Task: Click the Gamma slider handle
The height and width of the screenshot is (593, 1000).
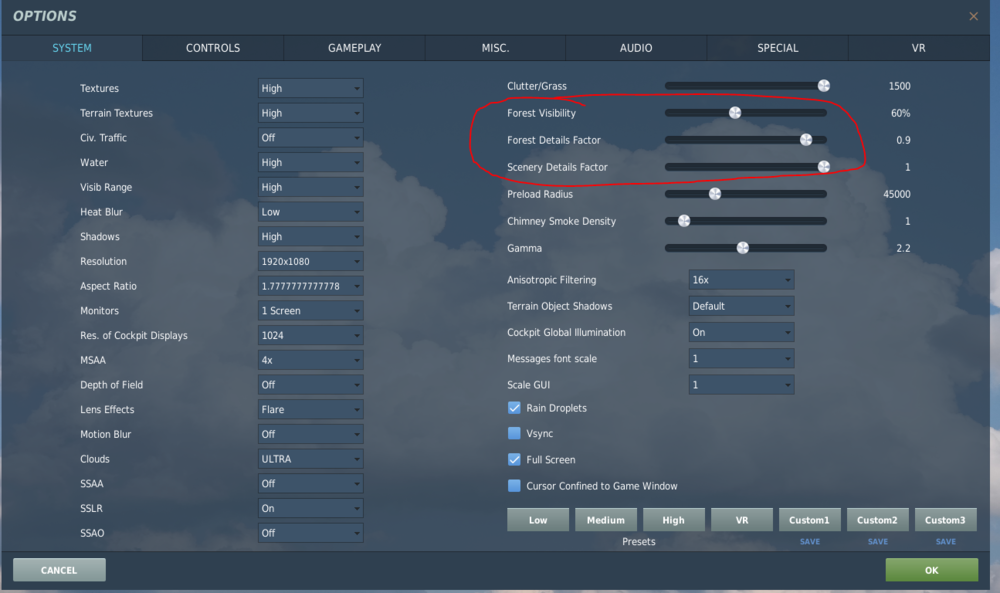Action: [x=743, y=248]
